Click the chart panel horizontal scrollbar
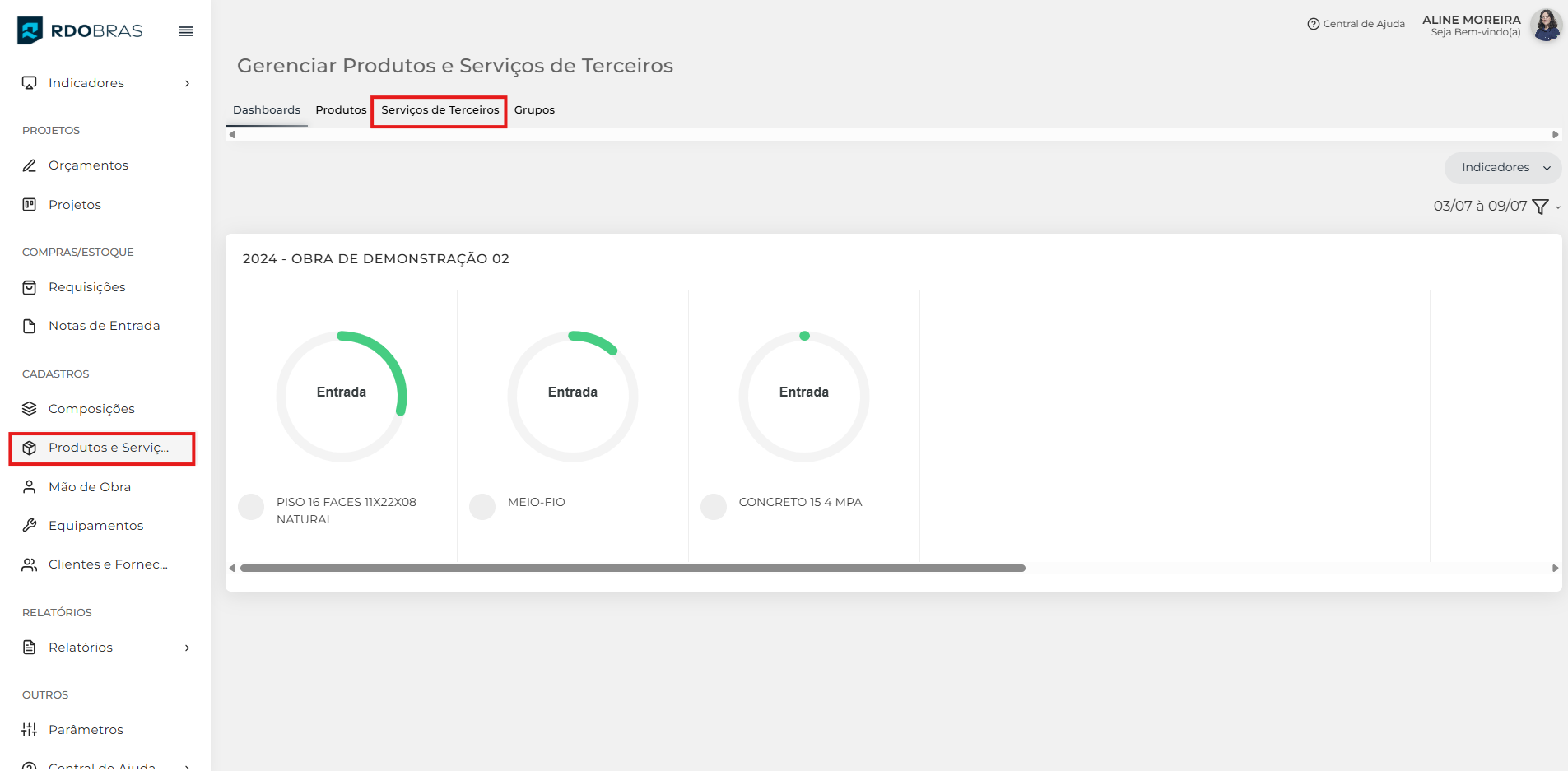Image resolution: width=1568 pixels, height=771 pixels. click(x=632, y=568)
